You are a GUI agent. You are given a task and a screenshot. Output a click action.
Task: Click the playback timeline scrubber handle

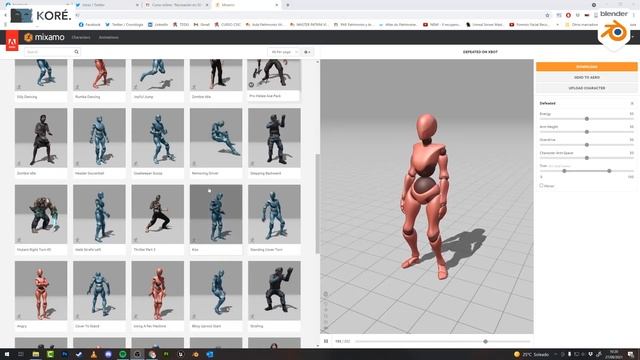485,341
